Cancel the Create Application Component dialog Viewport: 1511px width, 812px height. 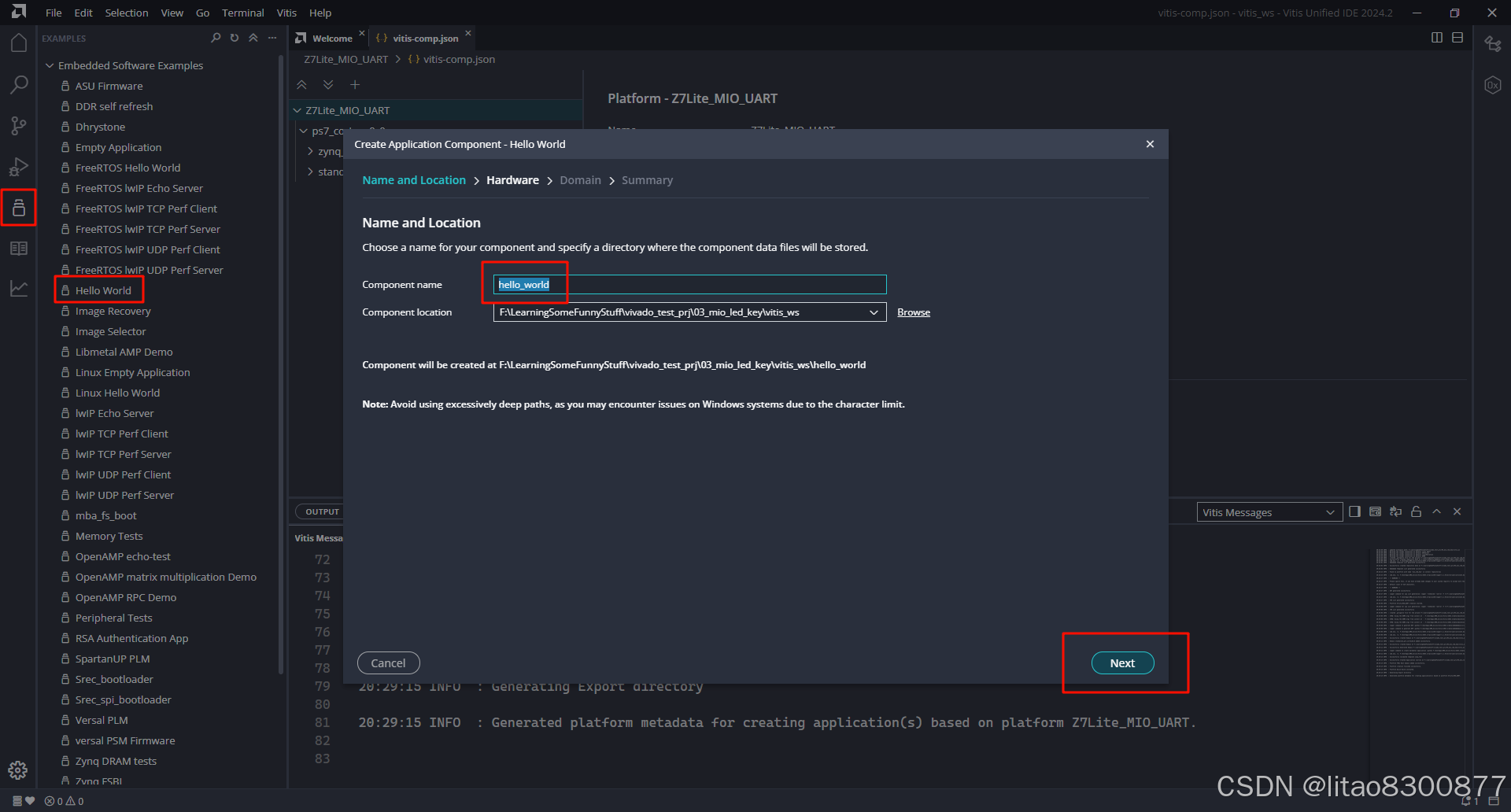click(x=388, y=663)
